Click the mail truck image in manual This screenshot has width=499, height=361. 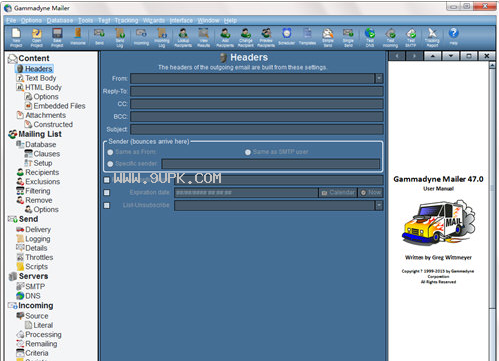[x=439, y=223]
